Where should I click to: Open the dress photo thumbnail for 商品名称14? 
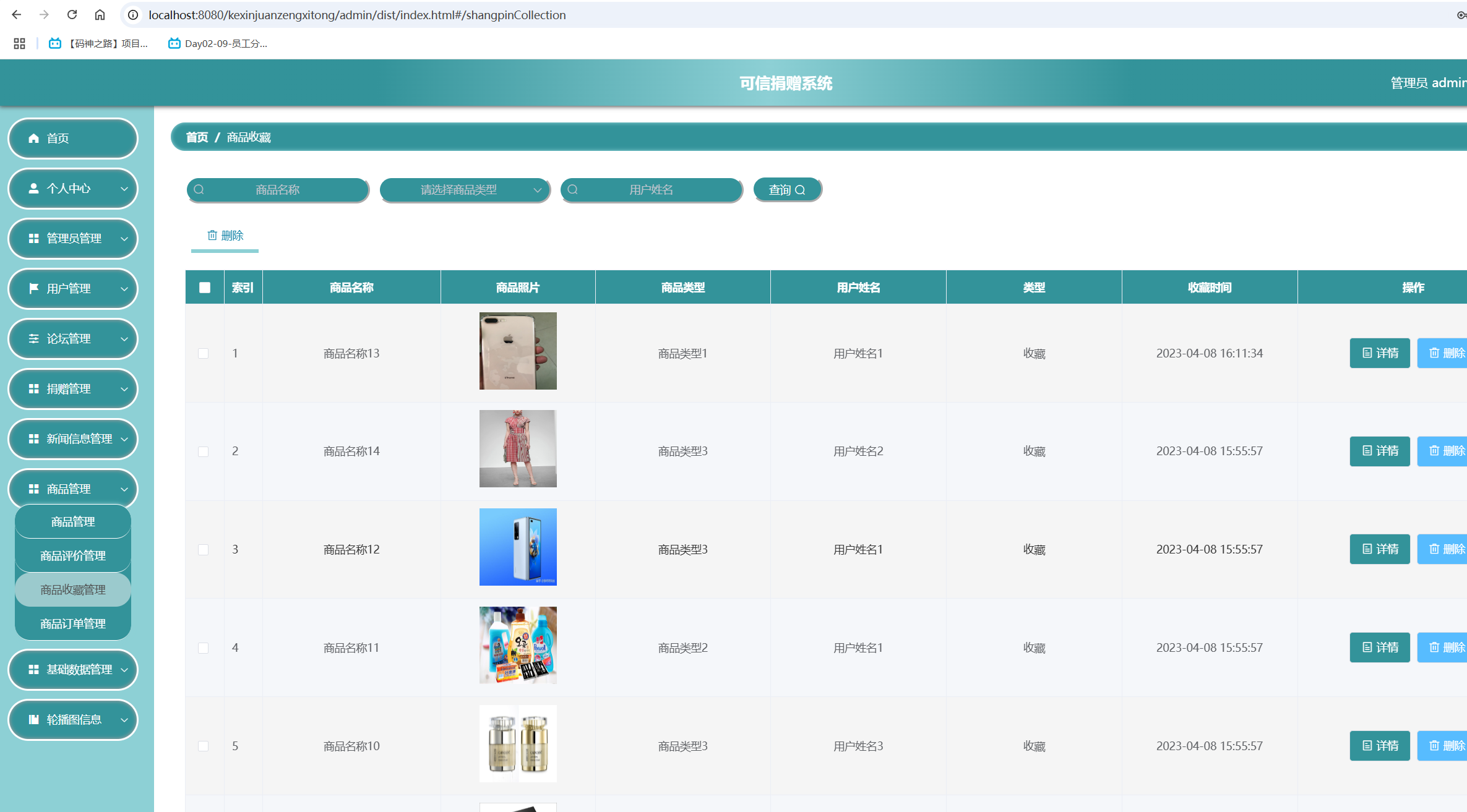(x=518, y=449)
